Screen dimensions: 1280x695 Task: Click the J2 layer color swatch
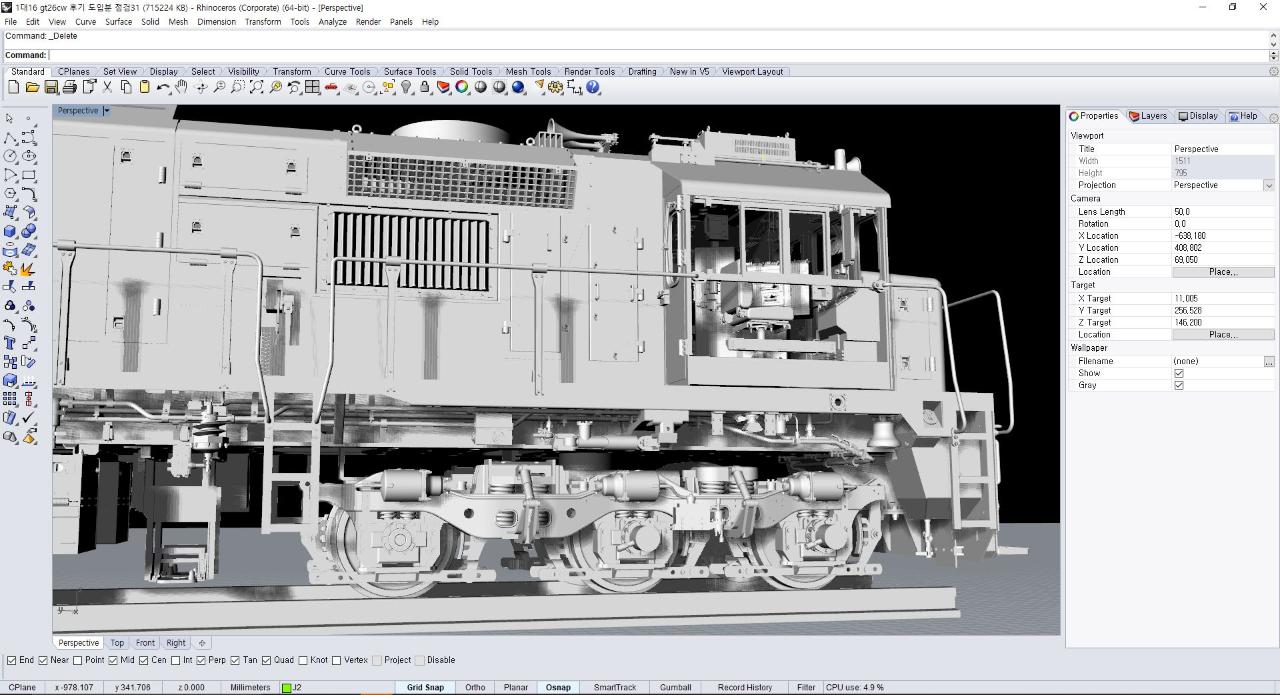coord(286,687)
